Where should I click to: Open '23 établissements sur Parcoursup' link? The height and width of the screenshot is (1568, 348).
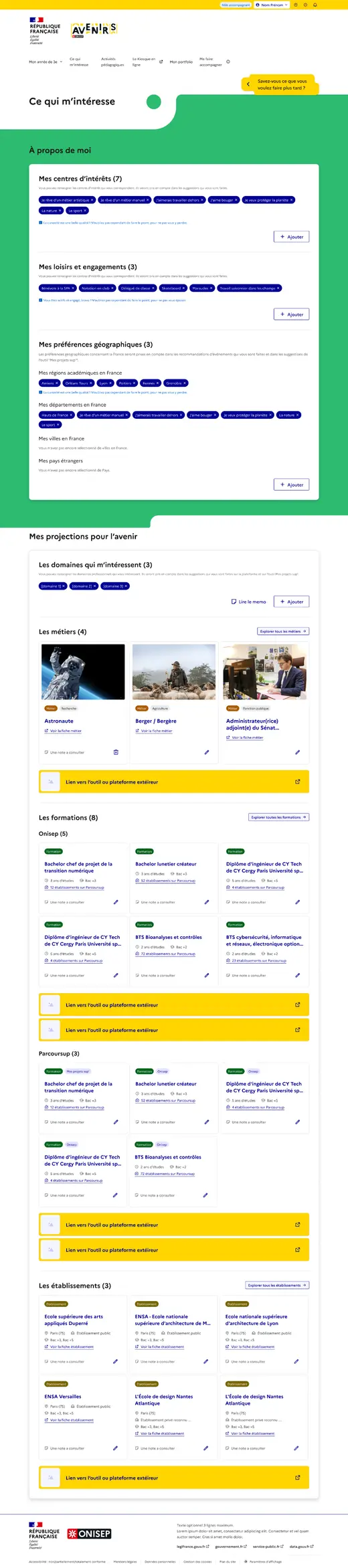[x=256, y=960]
